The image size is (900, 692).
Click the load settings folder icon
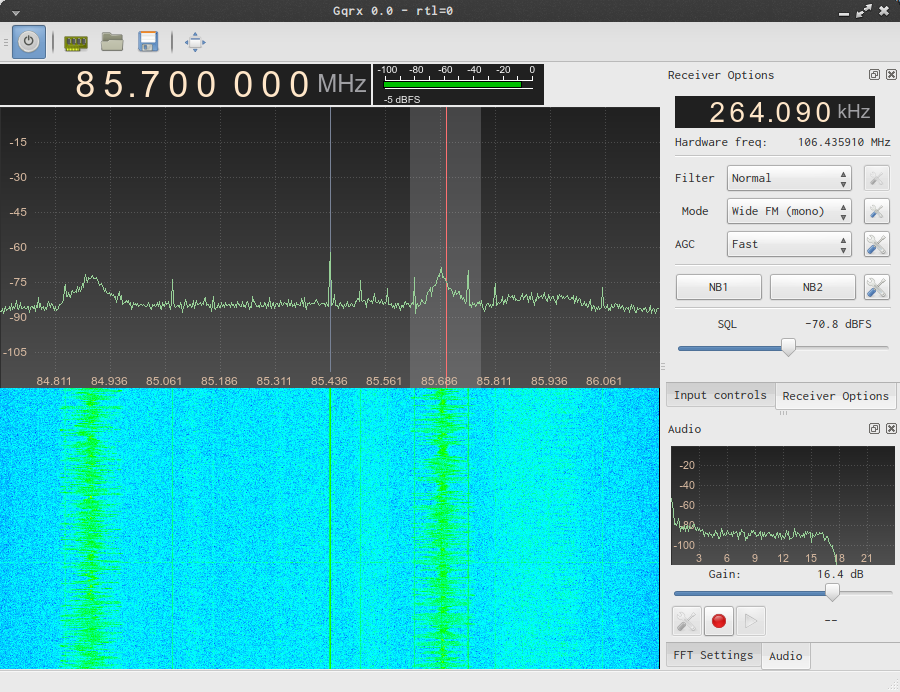112,42
